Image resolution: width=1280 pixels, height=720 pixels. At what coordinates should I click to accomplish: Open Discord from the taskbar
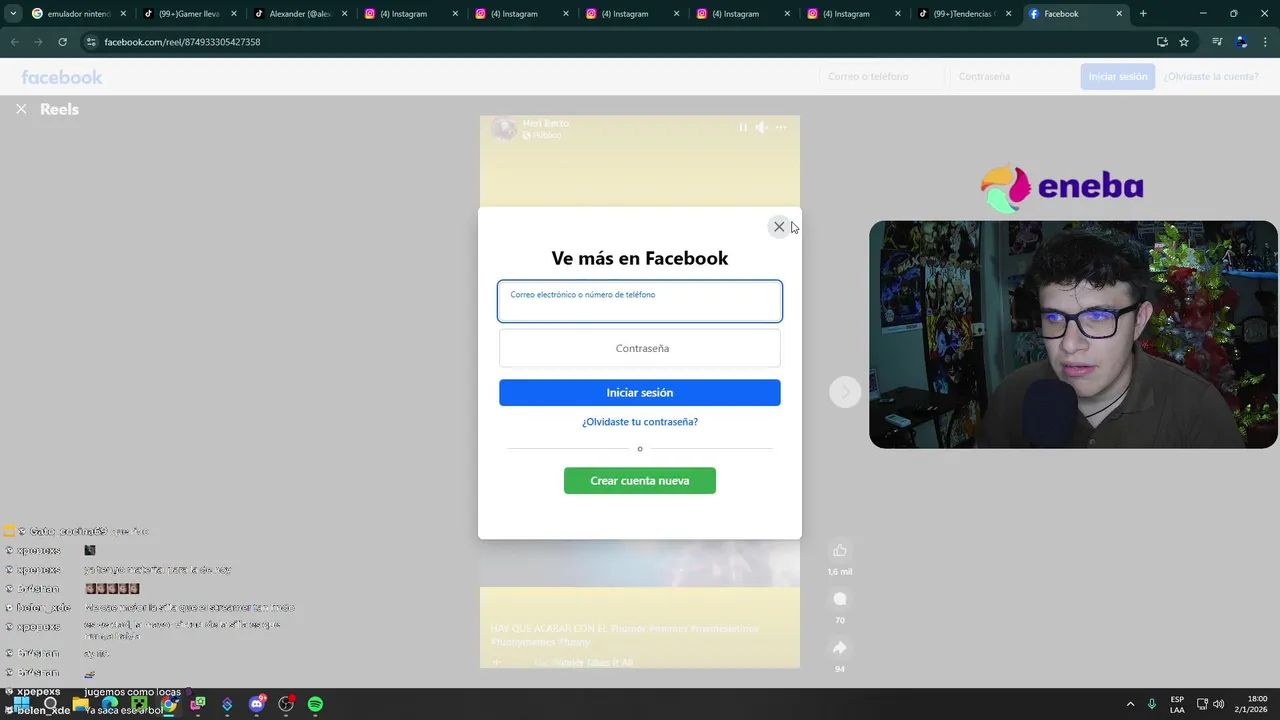coord(257,704)
